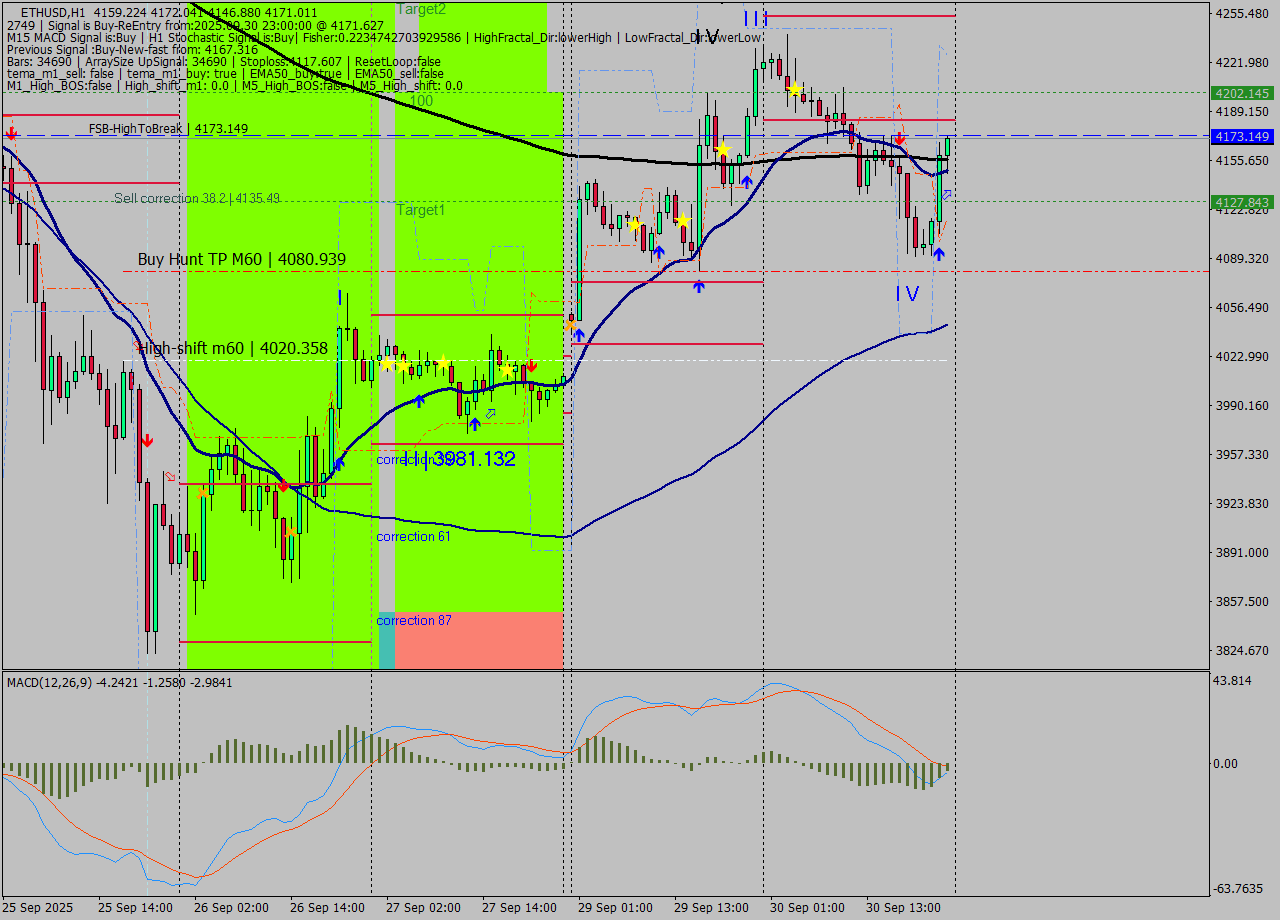
Task: Select the blue up arrow below the 29 Sep candles
Action: tap(699, 287)
